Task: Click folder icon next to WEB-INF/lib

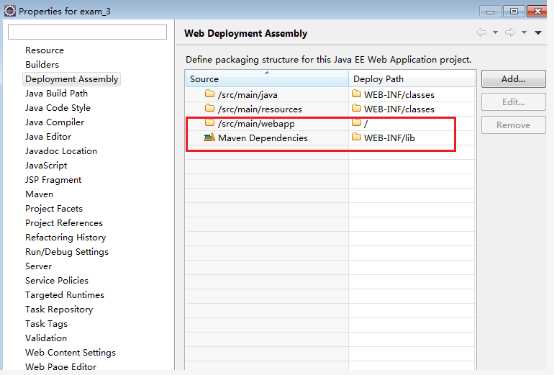Action: (x=357, y=137)
